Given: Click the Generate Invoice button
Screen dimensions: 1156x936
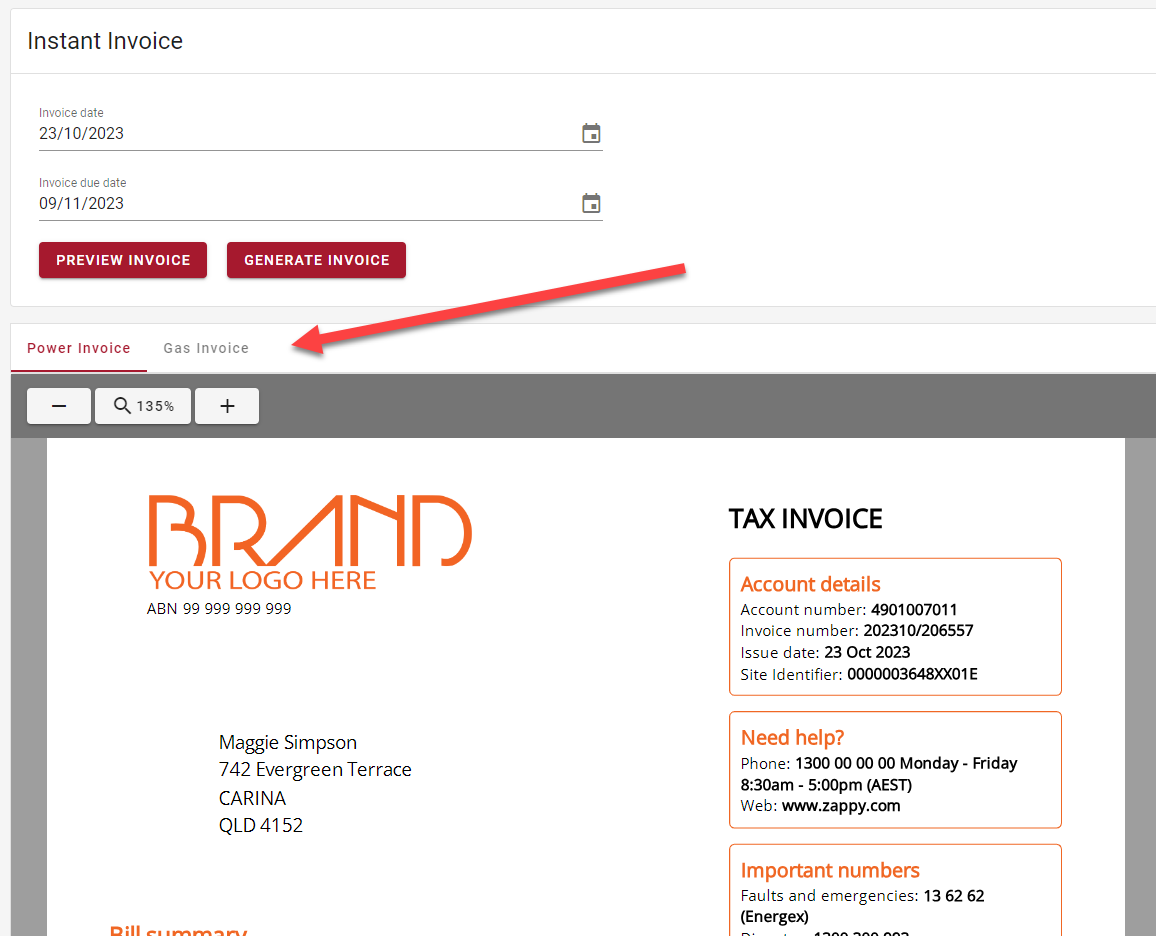Looking at the screenshot, I should (x=316, y=259).
